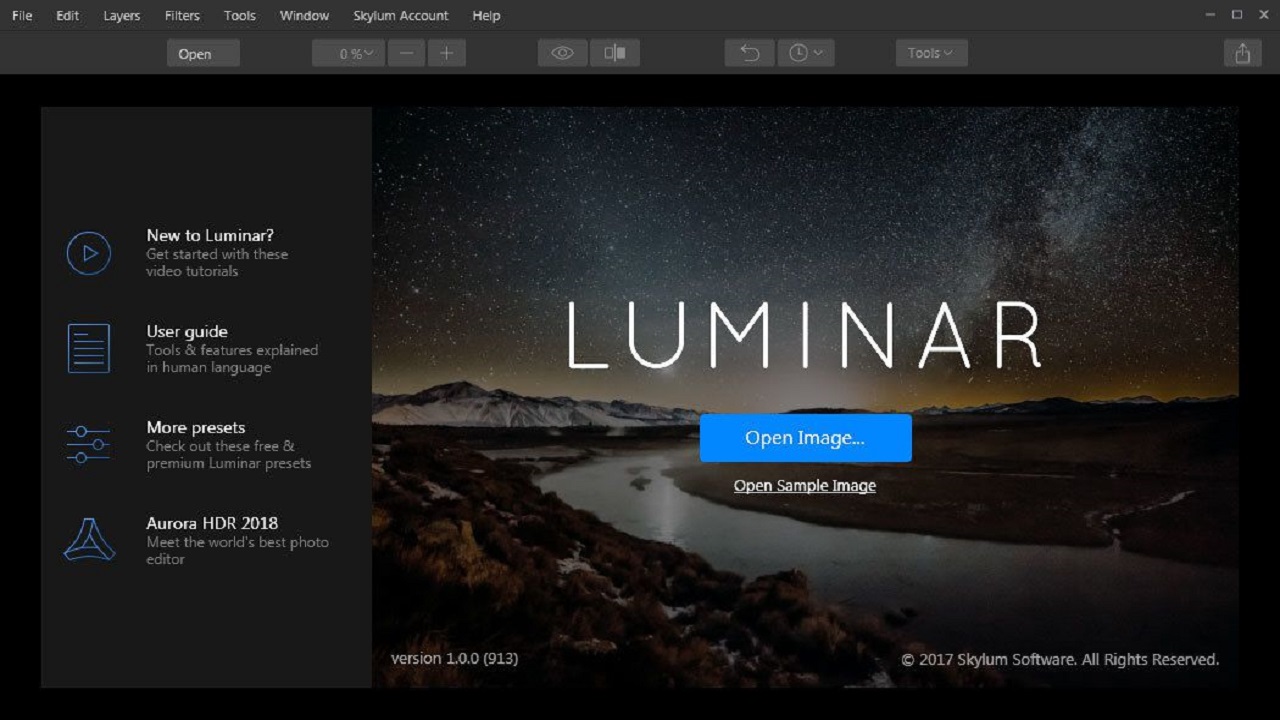Screen dimensions: 1280x720
Task: Click the Open Sample Image link
Action: click(x=805, y=486)
